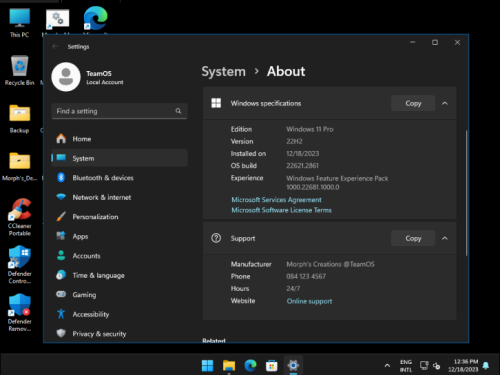Collapse the Windows specifications section
The image size is (500, 375).
[x=445, y=103]
